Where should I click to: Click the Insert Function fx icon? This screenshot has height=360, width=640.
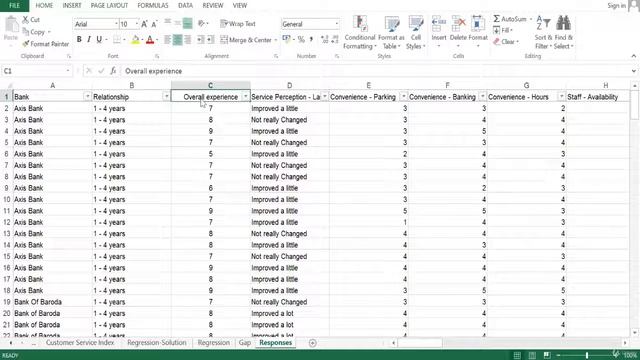click(x=113, y=71)
